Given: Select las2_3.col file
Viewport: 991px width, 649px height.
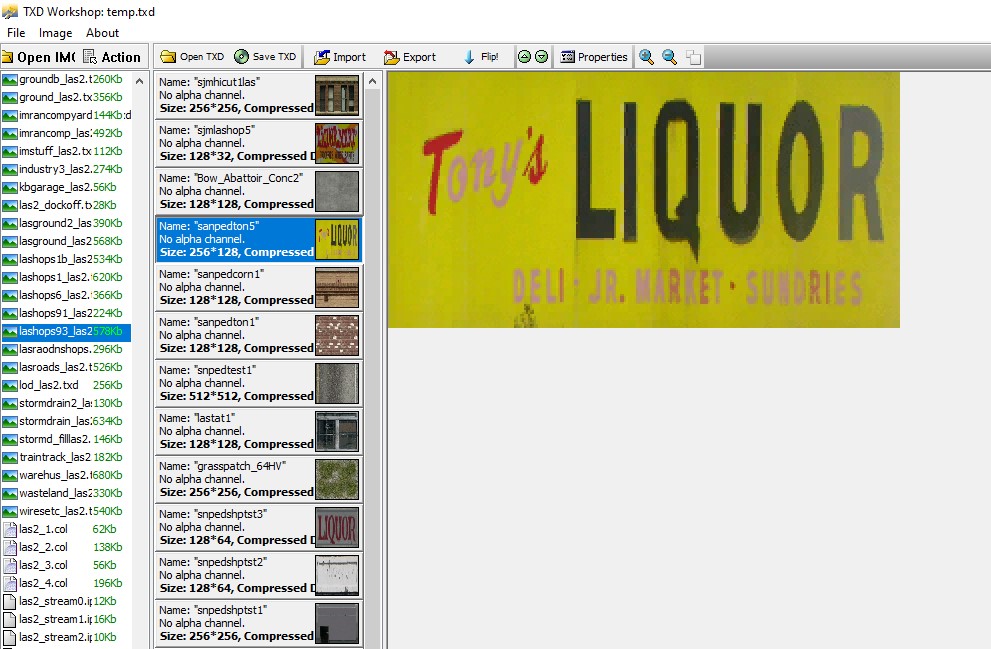Looking at the screenshot, I should 66,566.
